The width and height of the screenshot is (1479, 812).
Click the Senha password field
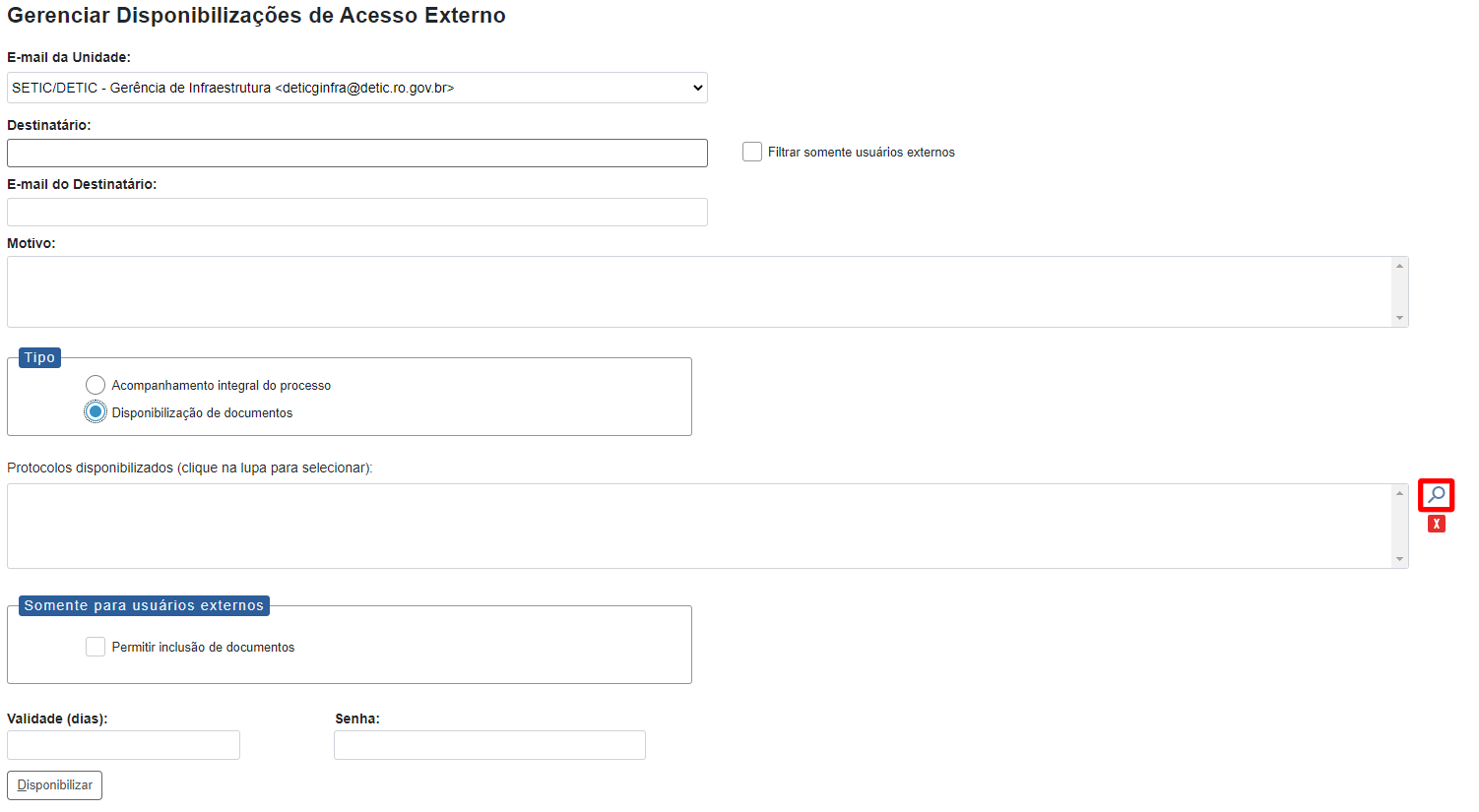click(489, 745)
